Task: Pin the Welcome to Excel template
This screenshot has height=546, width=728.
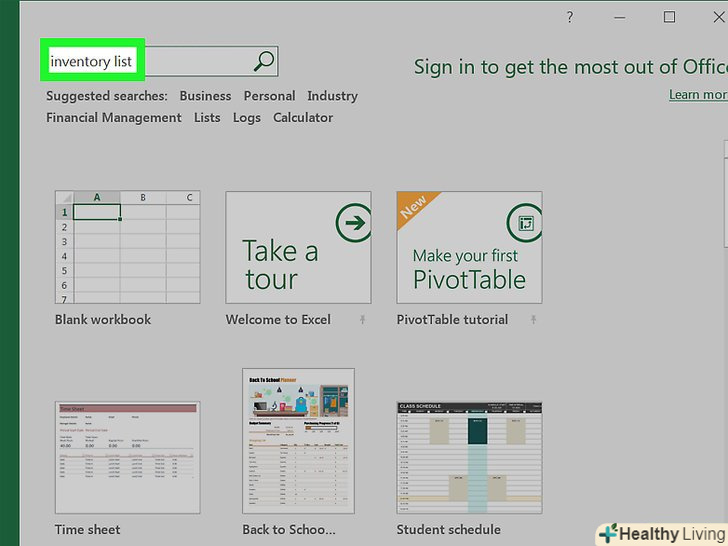Action: click(362, 319)
